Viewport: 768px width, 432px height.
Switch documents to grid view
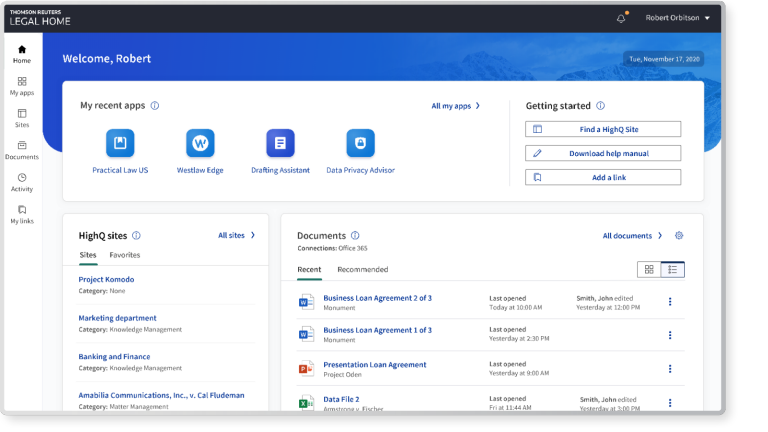[x=649, y=269]
